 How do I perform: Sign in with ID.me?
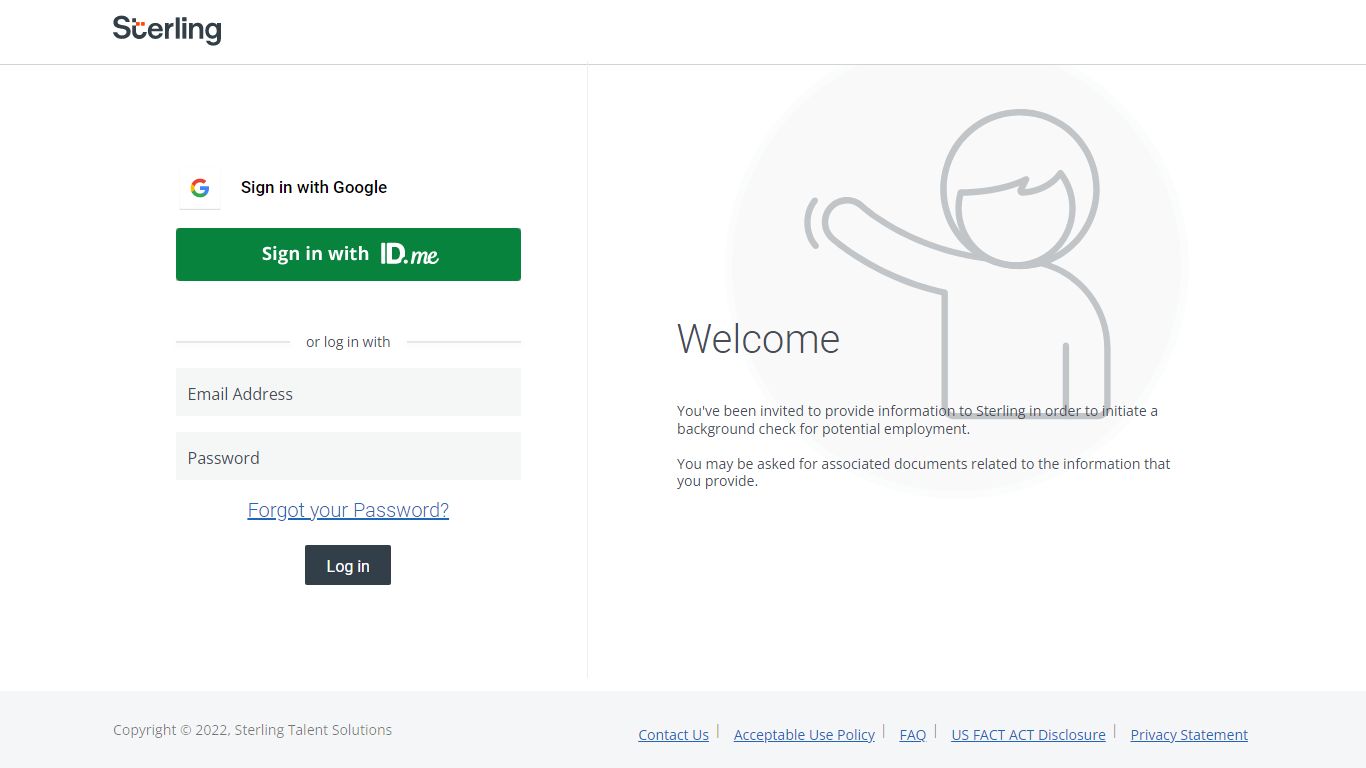[348, 254]
